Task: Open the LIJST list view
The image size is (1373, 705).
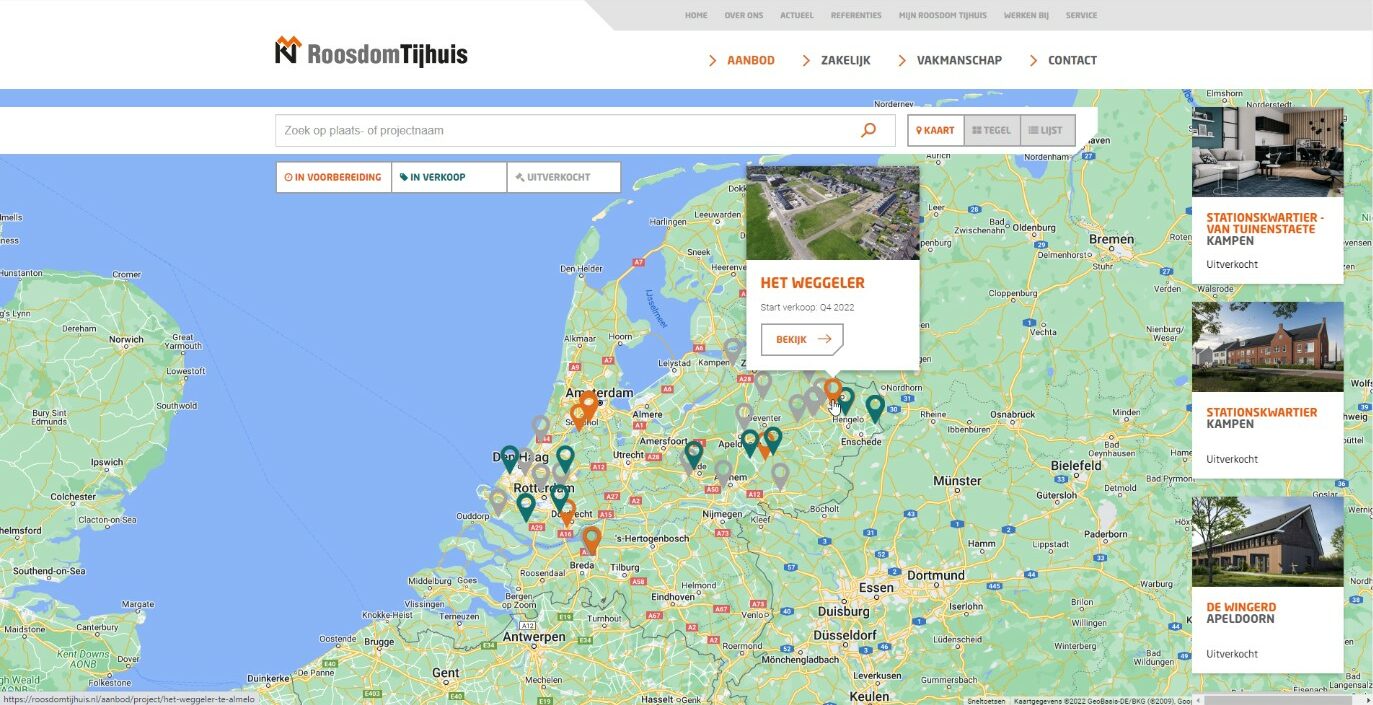Action: [1047, 129]
